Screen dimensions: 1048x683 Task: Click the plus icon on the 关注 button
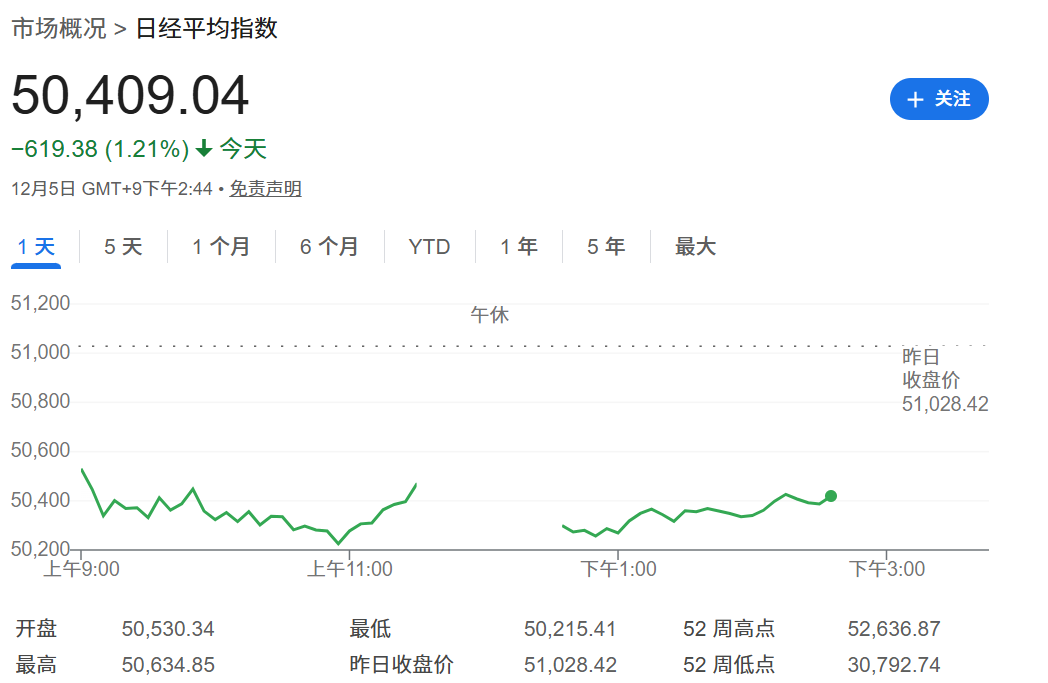pos(915,99)
